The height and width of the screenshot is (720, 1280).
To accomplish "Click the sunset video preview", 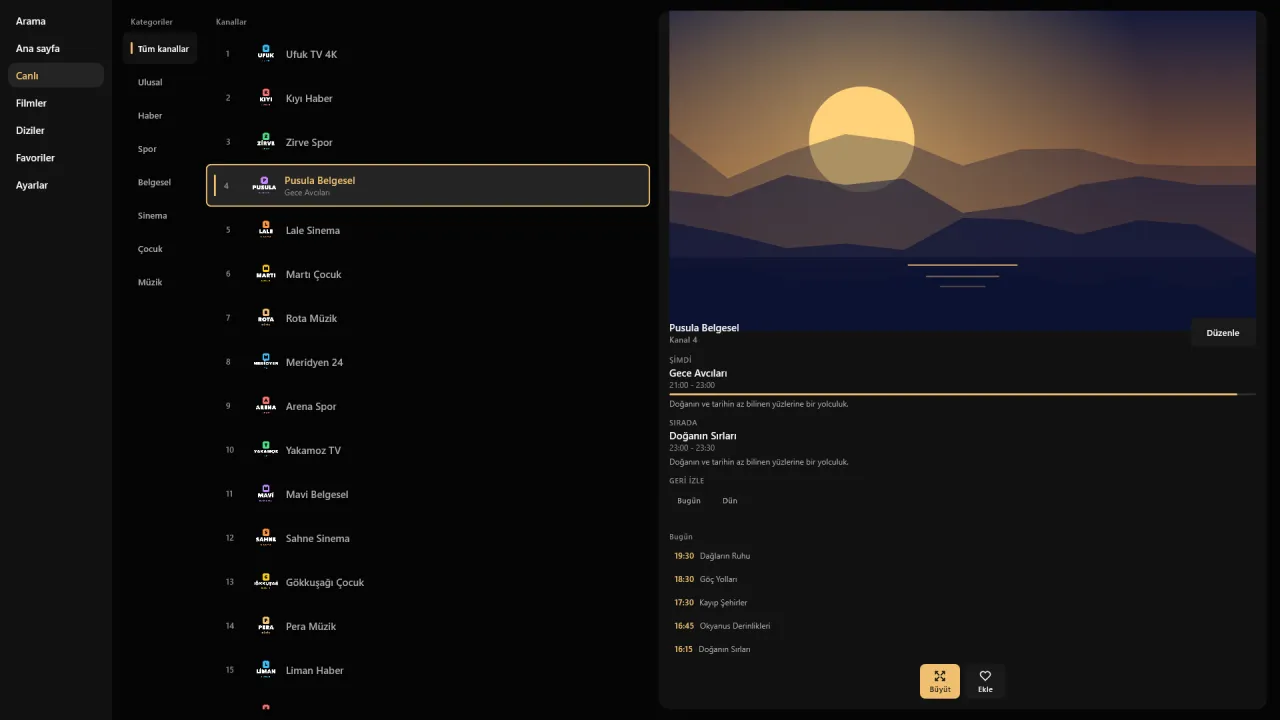I will (962, 171).
